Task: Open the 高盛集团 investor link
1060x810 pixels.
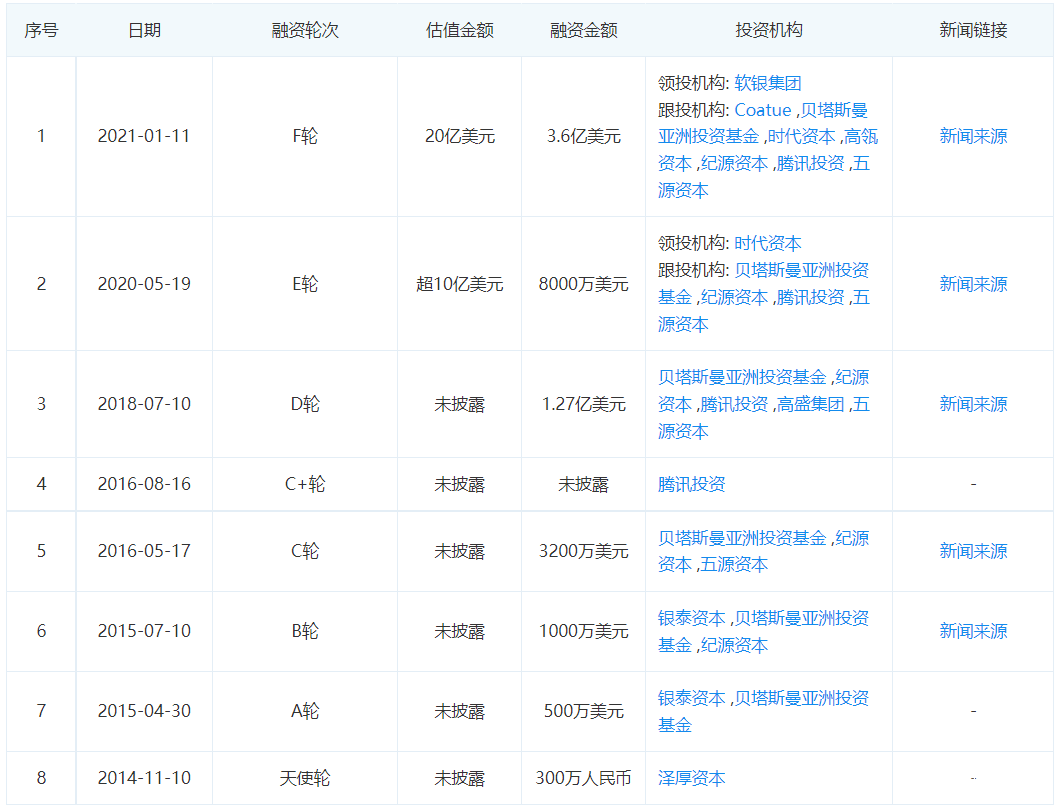Action: [811, 404]
